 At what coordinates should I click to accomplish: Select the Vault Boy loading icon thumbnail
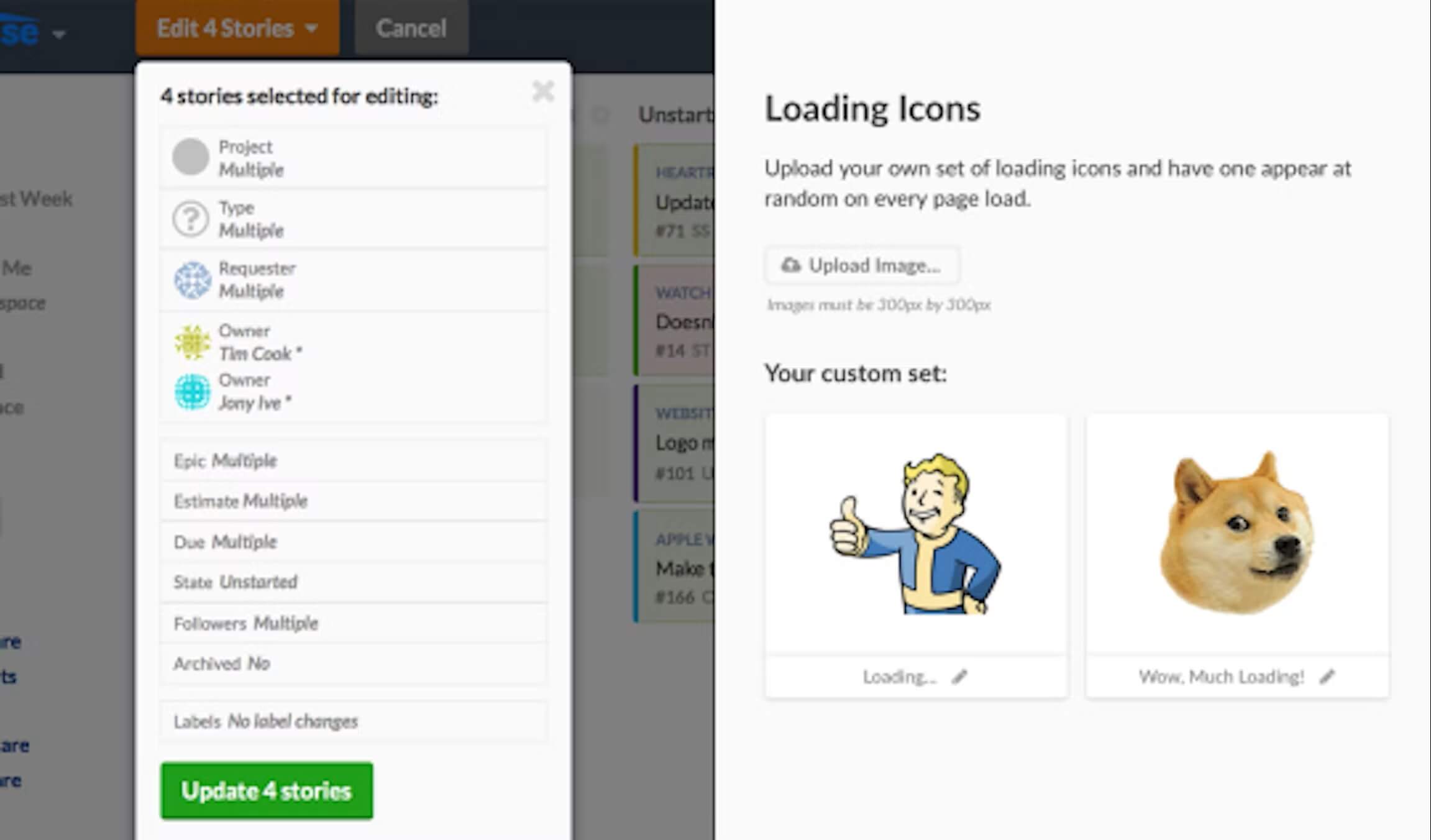(x=916, y=534)
